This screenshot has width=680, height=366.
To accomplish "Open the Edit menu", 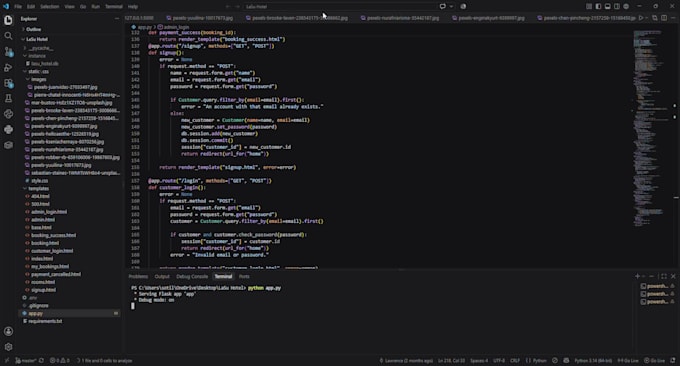I will click(31, 7).
